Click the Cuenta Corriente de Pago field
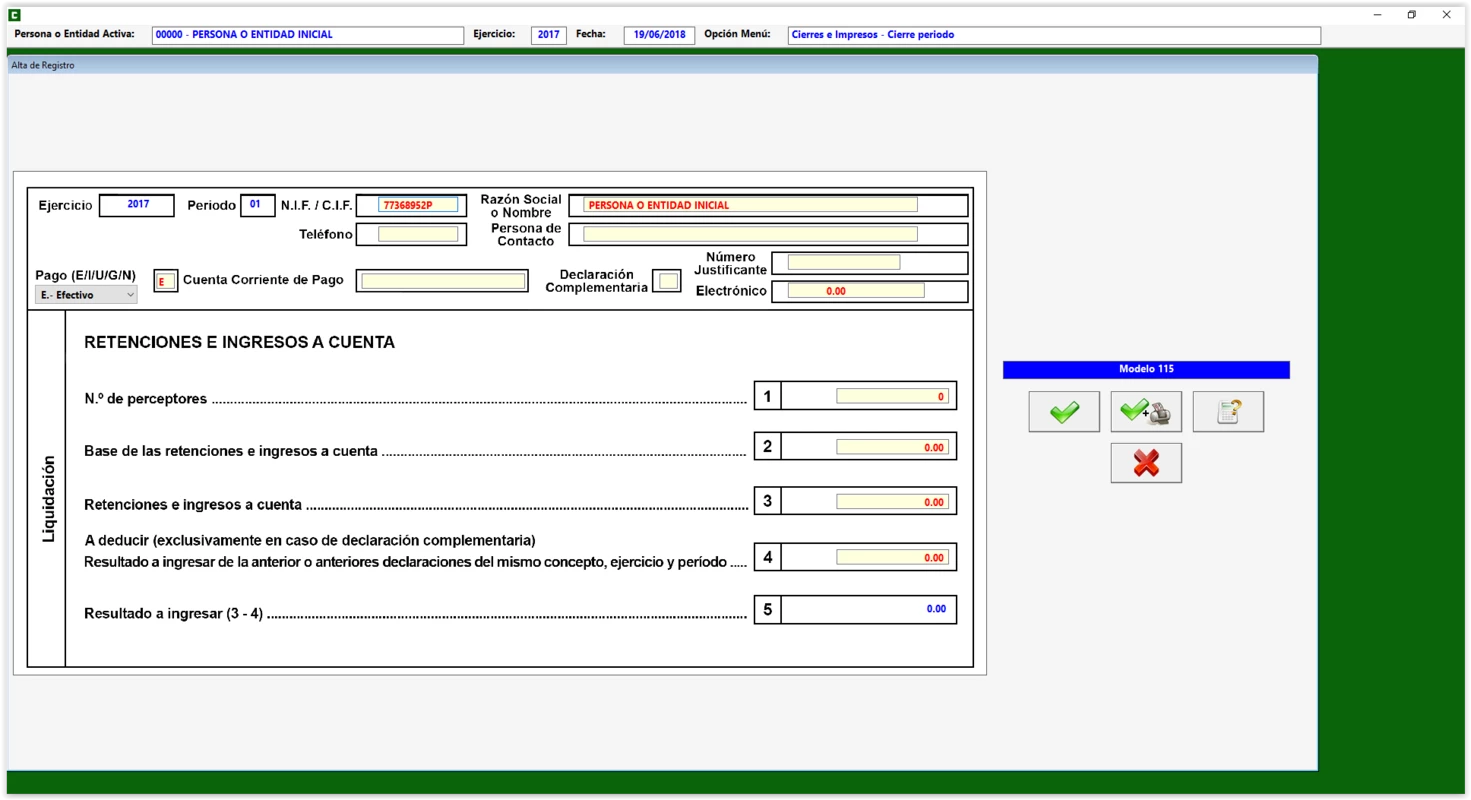Viewport: 1471px width, 800px height. [x=443, y=282]
